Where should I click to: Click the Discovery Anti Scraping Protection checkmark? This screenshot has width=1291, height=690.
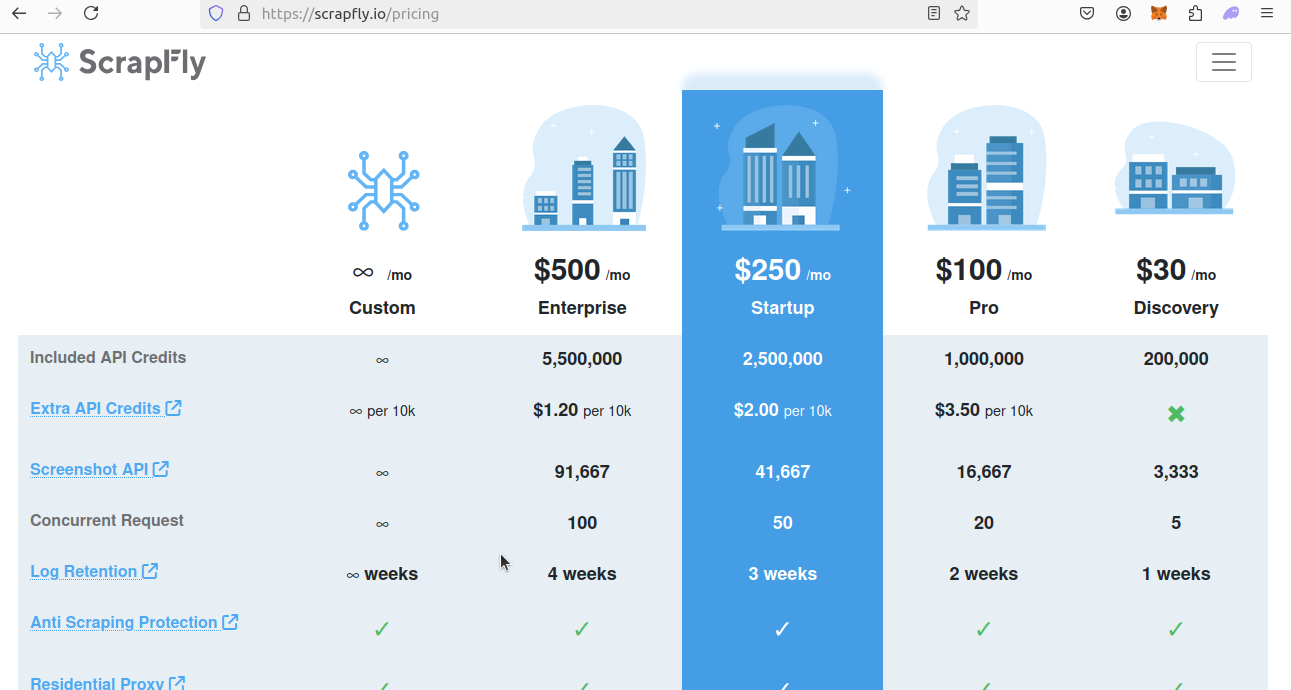[x=1176, y=629]
